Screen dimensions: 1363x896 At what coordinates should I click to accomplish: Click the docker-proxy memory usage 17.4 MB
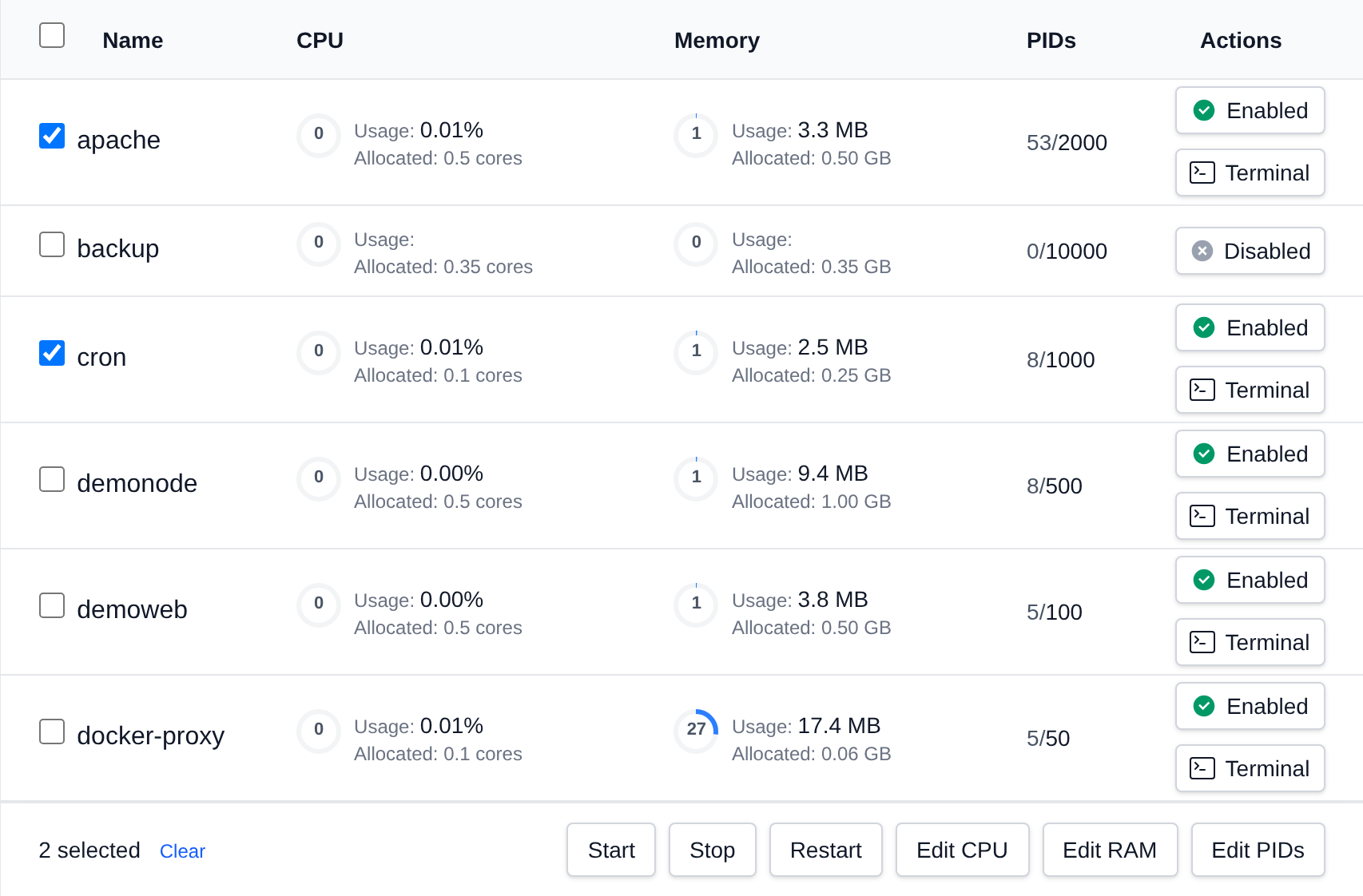tap(839, 726)
